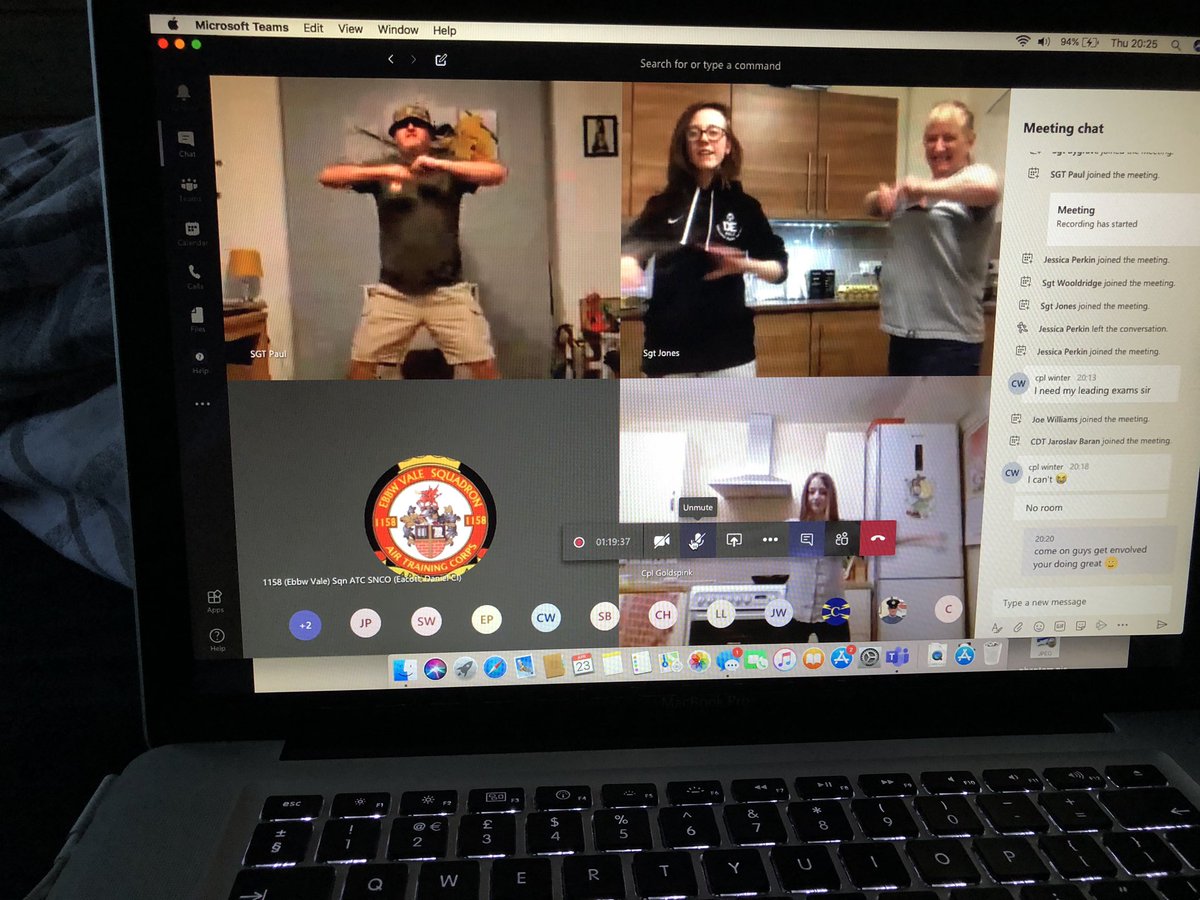Screen dimensions: 1200x900
Task: Open more apps ellipsis in sidebar
Action: tap(203, 404)
